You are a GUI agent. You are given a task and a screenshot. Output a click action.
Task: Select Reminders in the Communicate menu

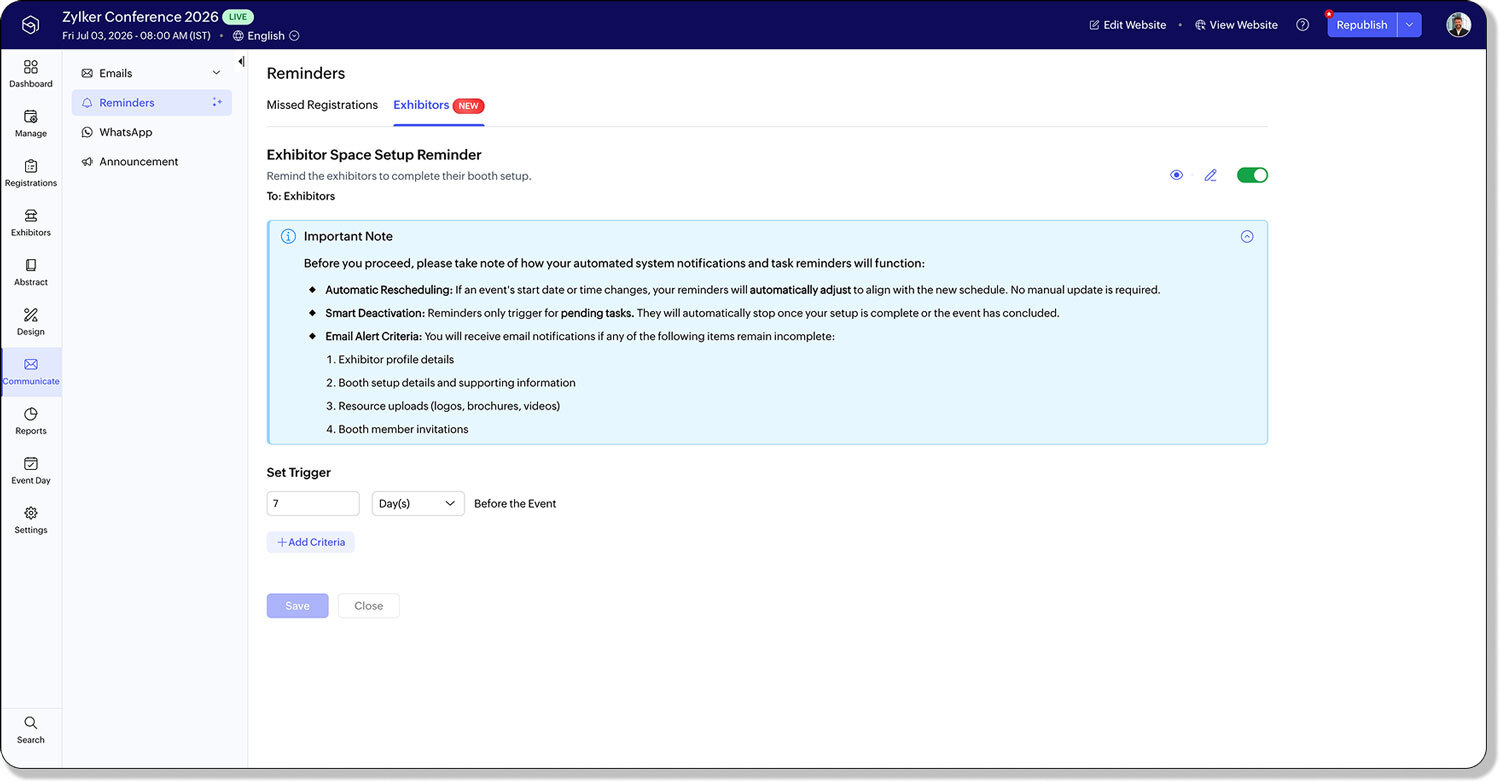152,103
